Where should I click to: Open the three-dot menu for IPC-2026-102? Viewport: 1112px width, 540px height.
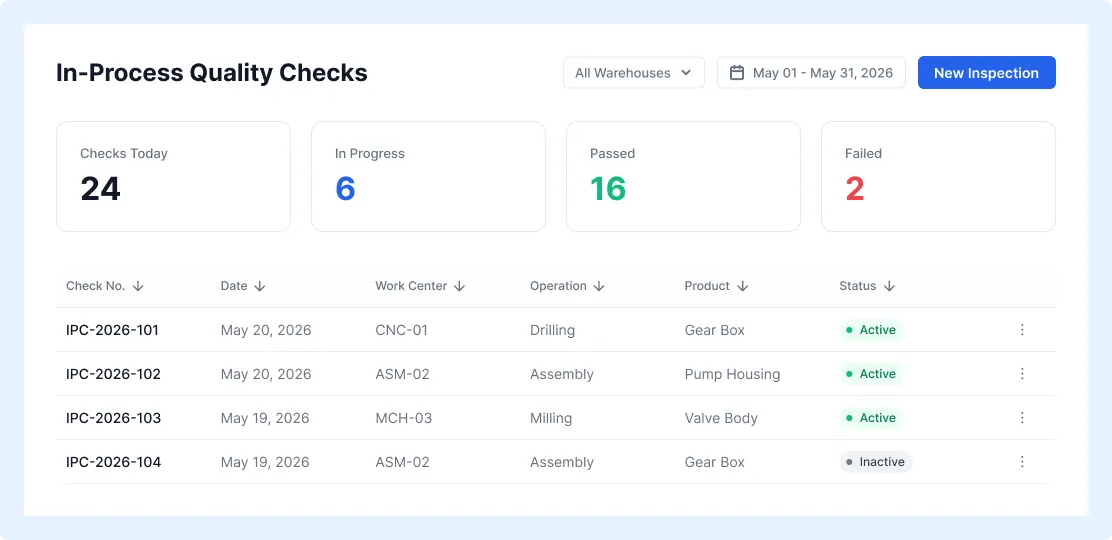pos(1022,373)
